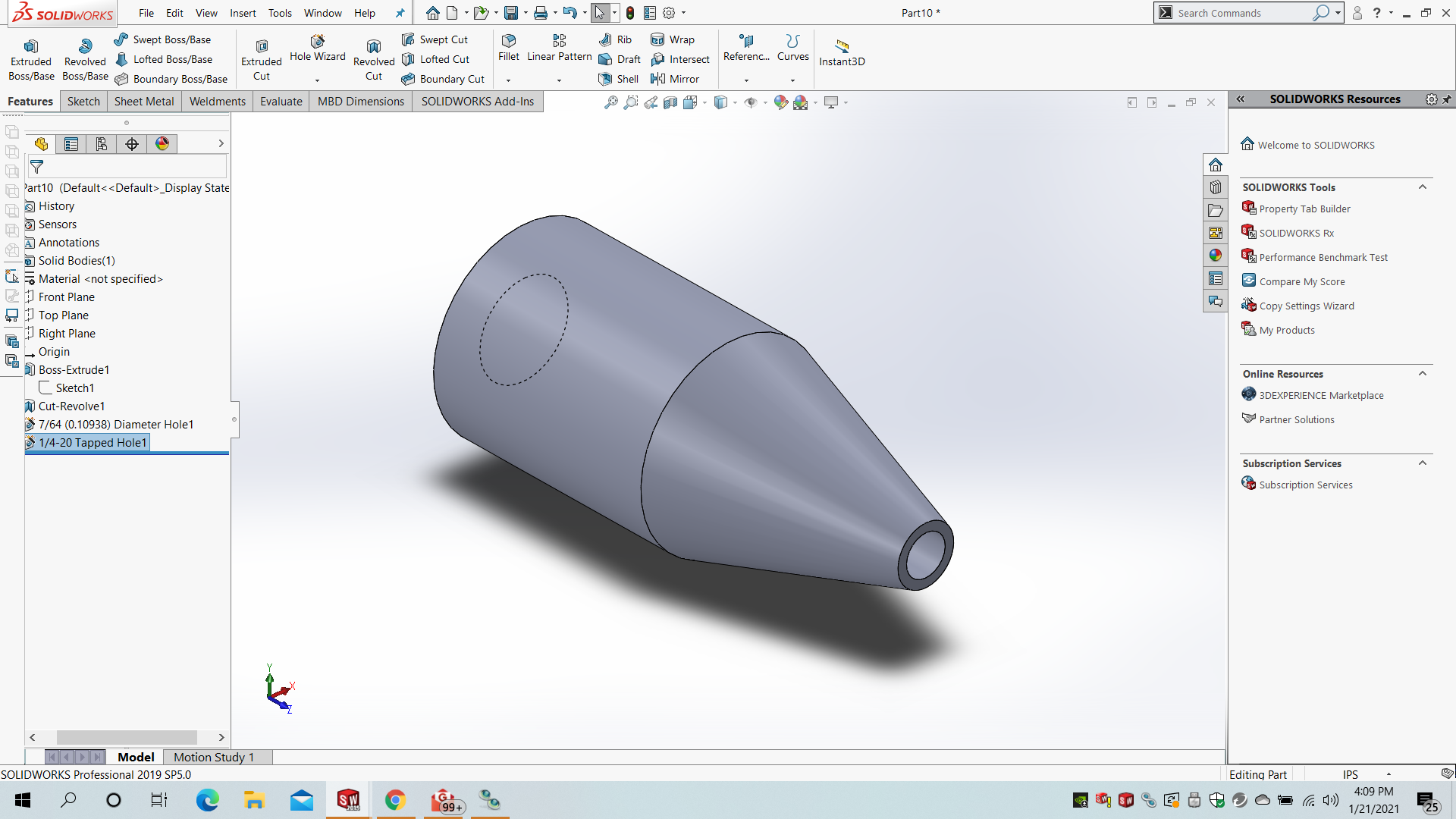The width and height of the screenshot is (1456, 819).
Task: Open the File Explorer task pane tab
Action: tap(1216, 210)
